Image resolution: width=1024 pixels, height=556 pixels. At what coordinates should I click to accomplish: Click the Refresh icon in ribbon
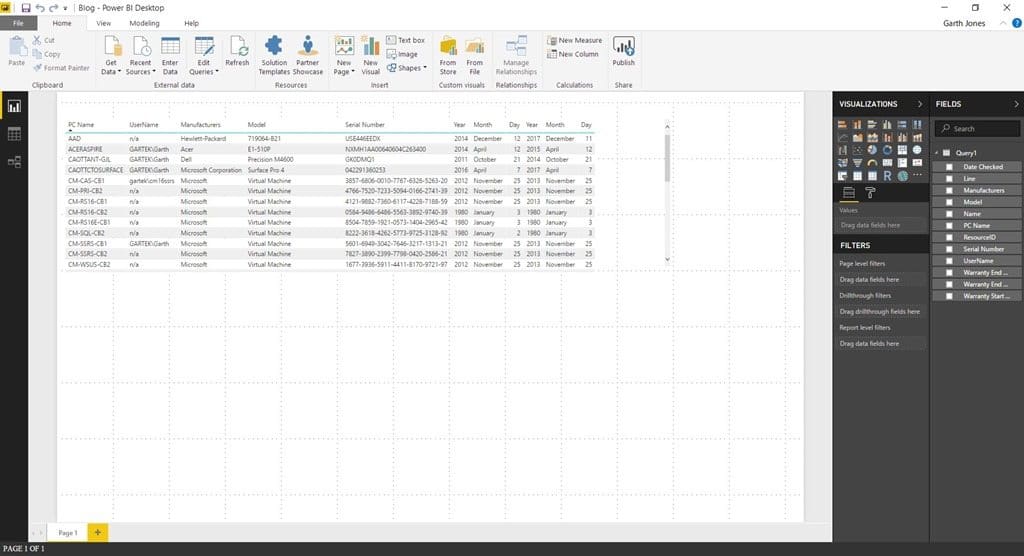tap(237, 51)
